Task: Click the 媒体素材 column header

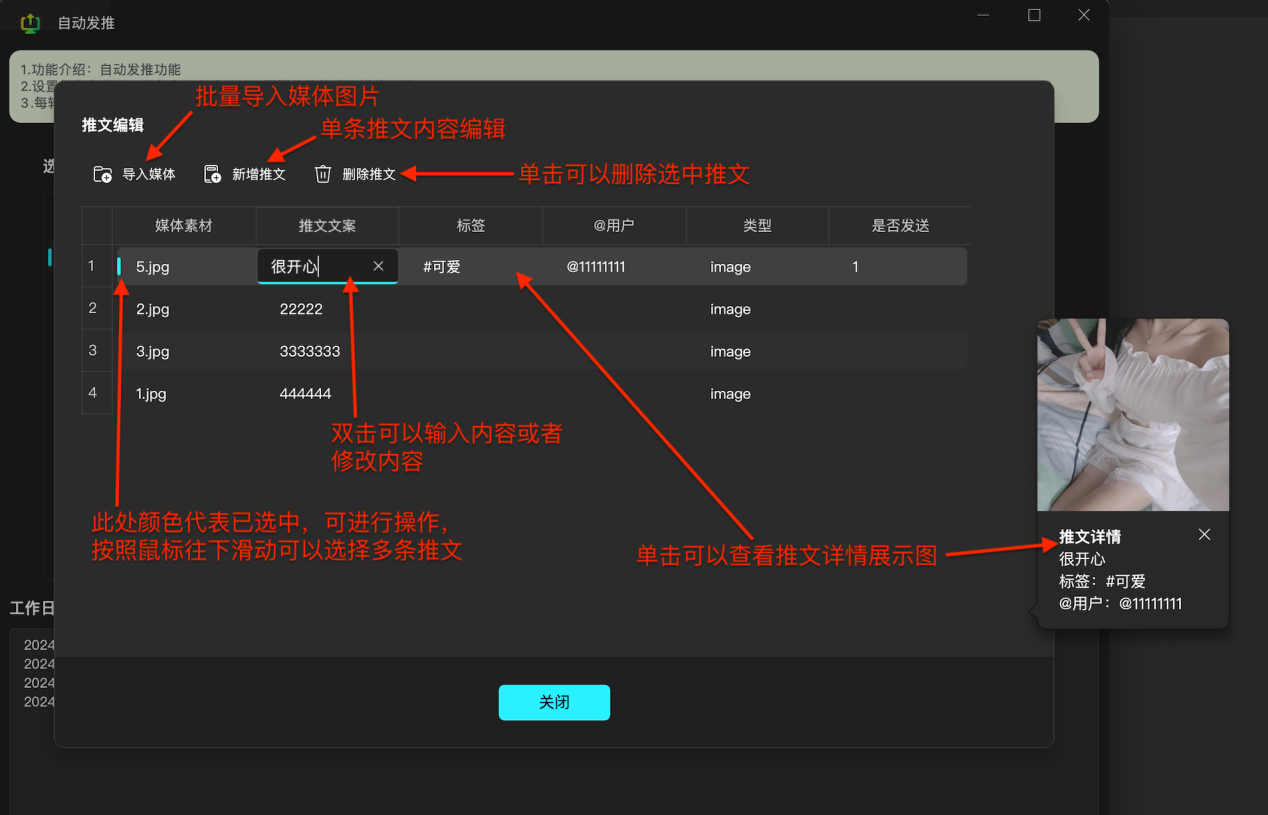Action: (x=184, y=226)
